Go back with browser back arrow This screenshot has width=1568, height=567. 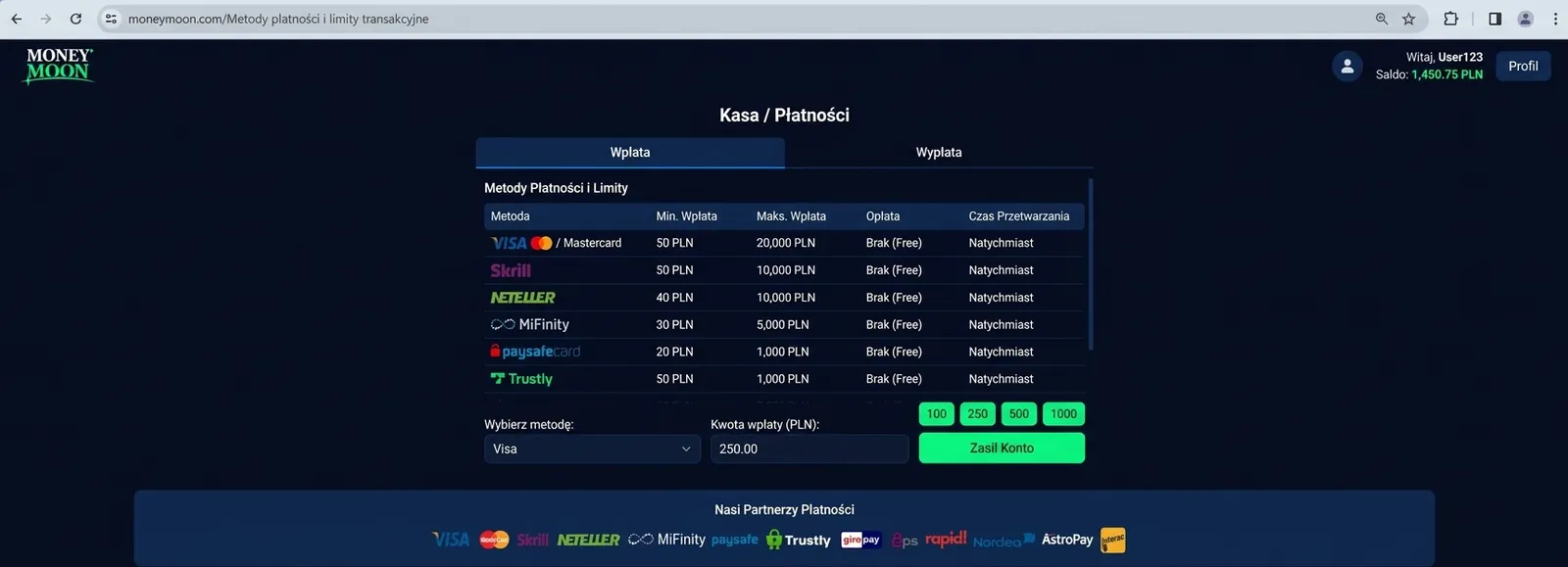[17, 19]
